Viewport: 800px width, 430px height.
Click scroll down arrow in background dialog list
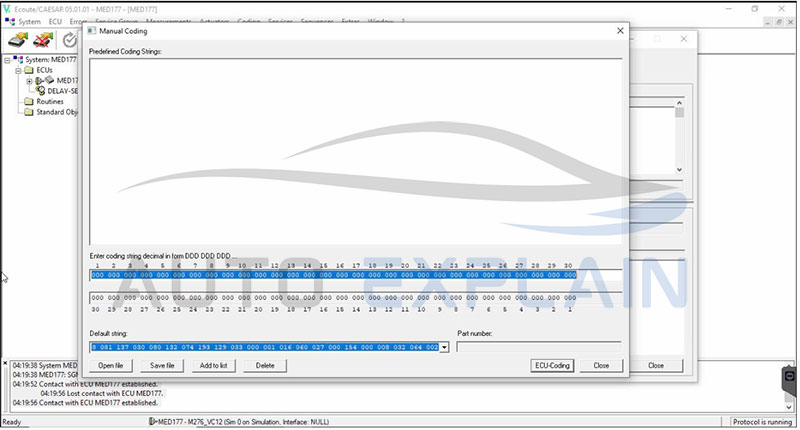coord(679,170)
